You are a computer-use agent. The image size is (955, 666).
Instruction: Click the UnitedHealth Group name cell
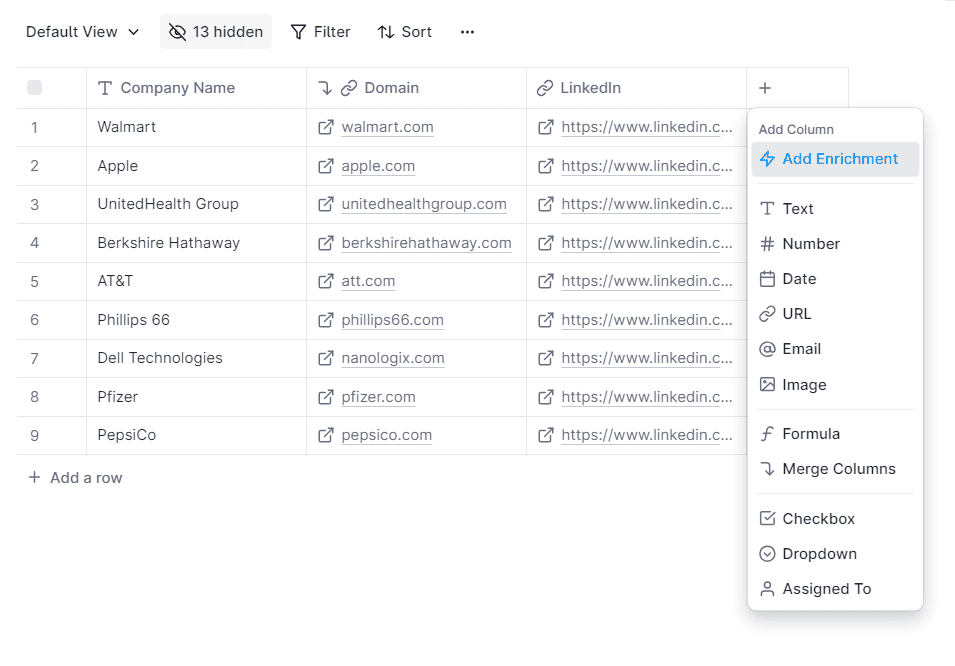point(168,204)
